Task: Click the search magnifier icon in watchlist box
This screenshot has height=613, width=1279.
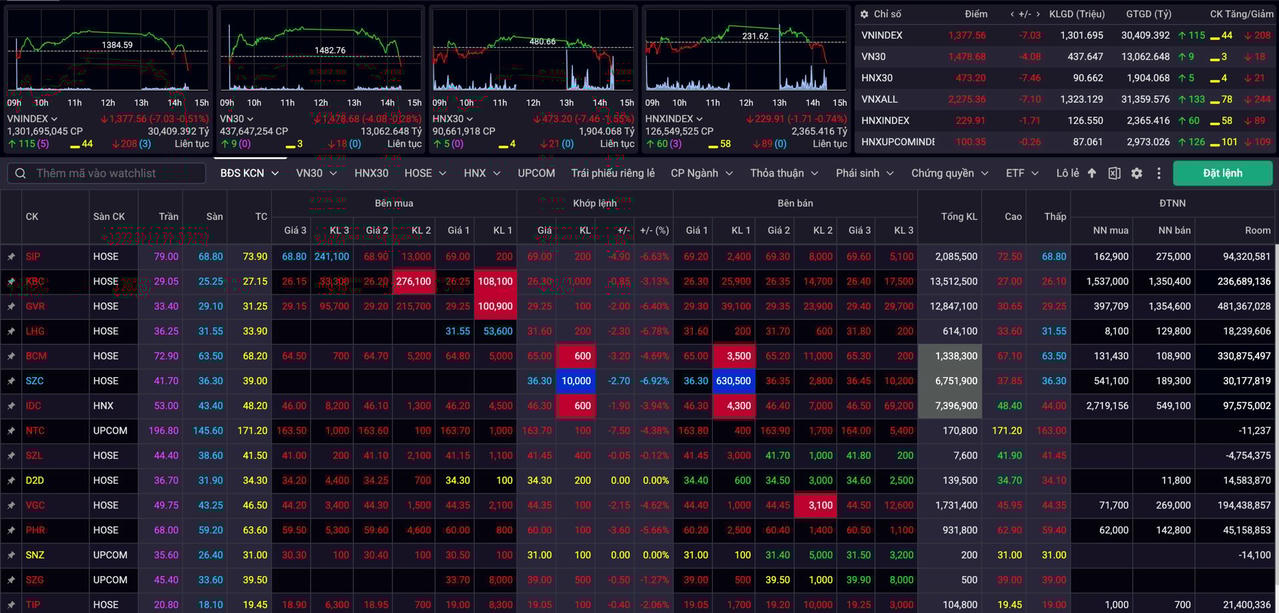Action: point(20,174)
